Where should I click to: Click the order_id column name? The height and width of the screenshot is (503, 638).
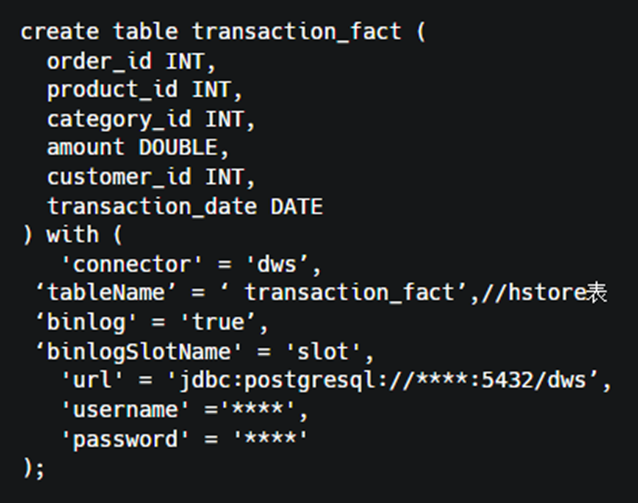[100, 62]
